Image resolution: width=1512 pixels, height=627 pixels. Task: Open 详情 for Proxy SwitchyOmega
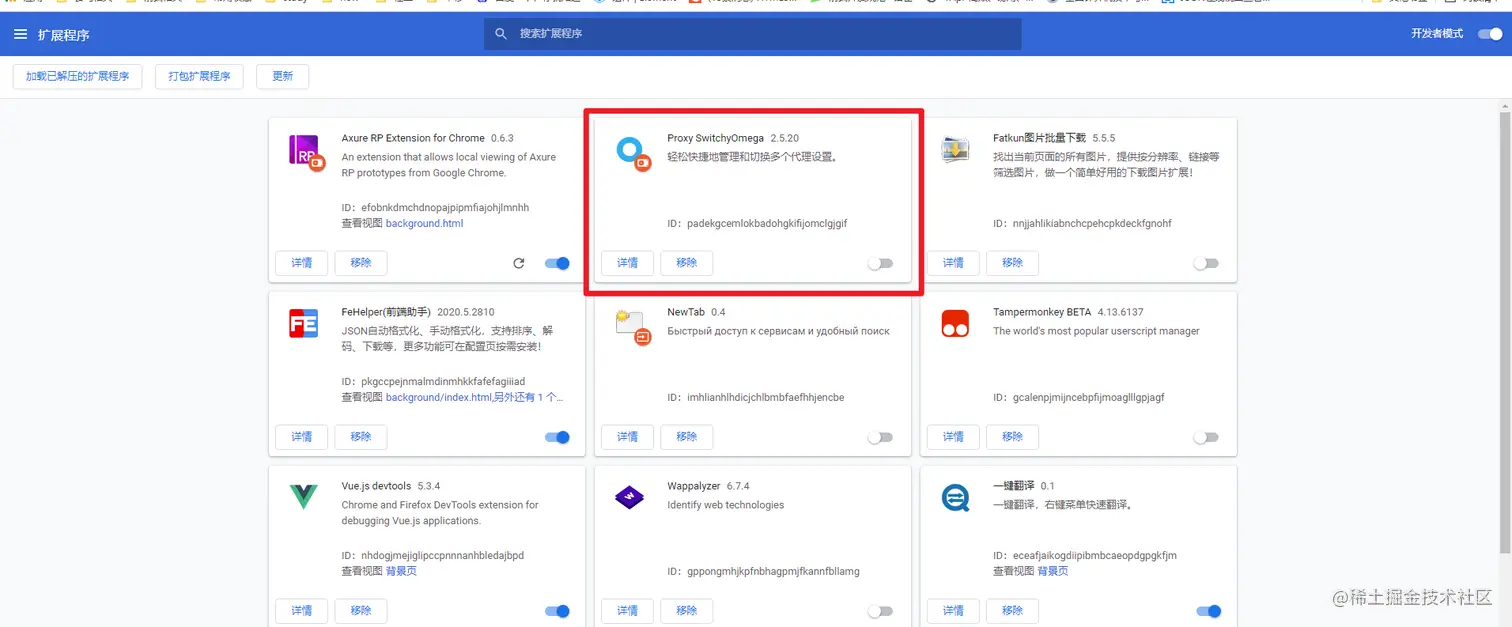627,263
